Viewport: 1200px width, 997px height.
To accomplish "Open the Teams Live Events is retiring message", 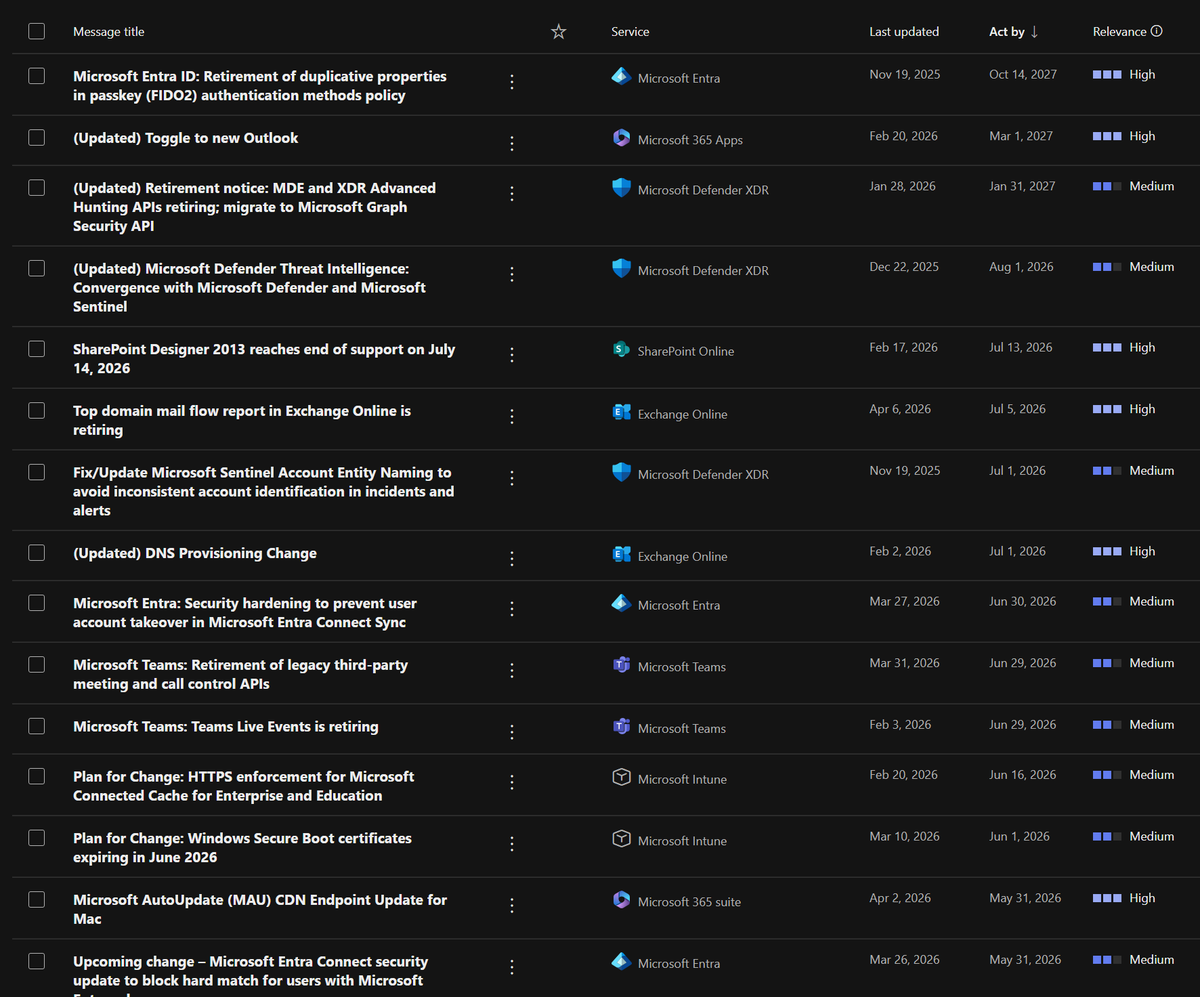I will coord(226,727).
